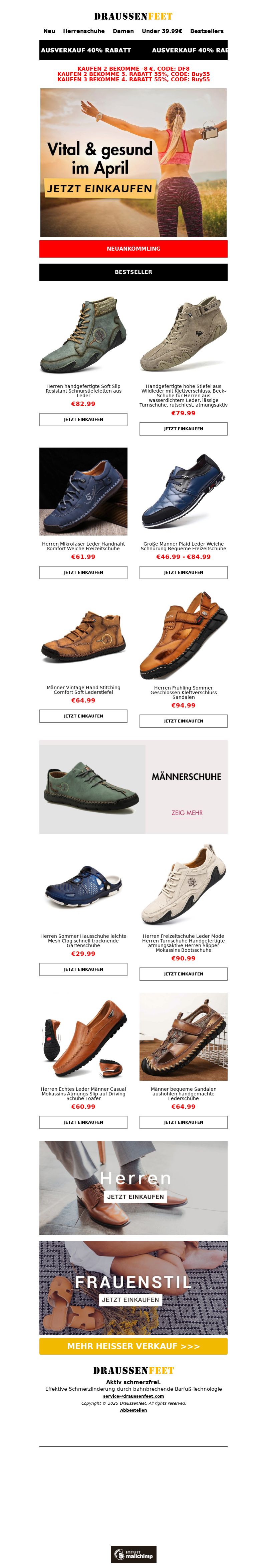Click the Ausverkauf 40% Rabatt banner
Image resolution: width=267 pixels, height=1568 pixels.
tap(133, 51)
